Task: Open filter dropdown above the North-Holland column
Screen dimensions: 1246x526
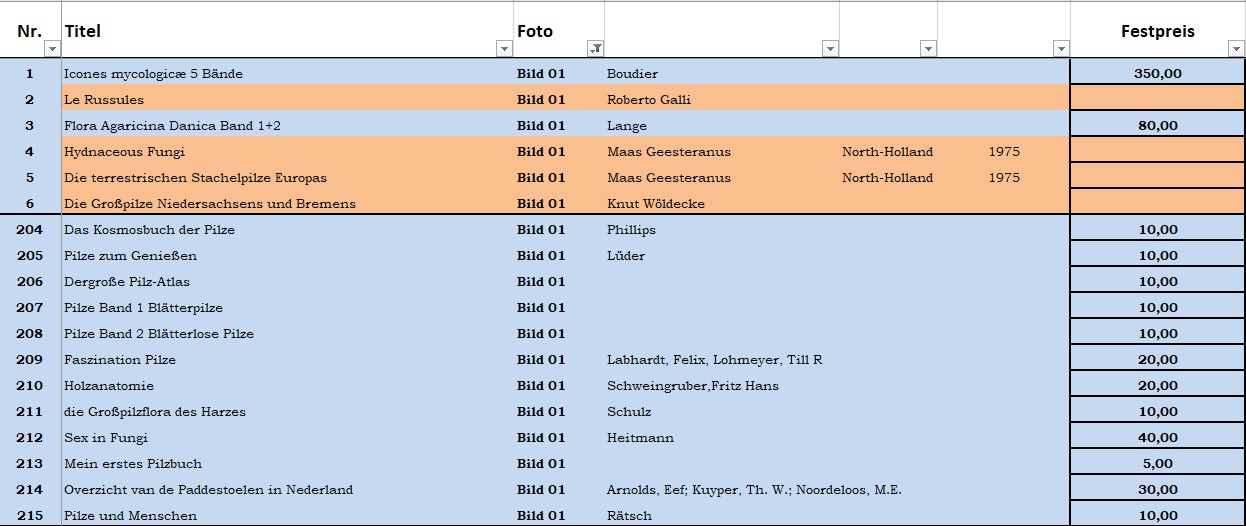Action: (928, 49)
